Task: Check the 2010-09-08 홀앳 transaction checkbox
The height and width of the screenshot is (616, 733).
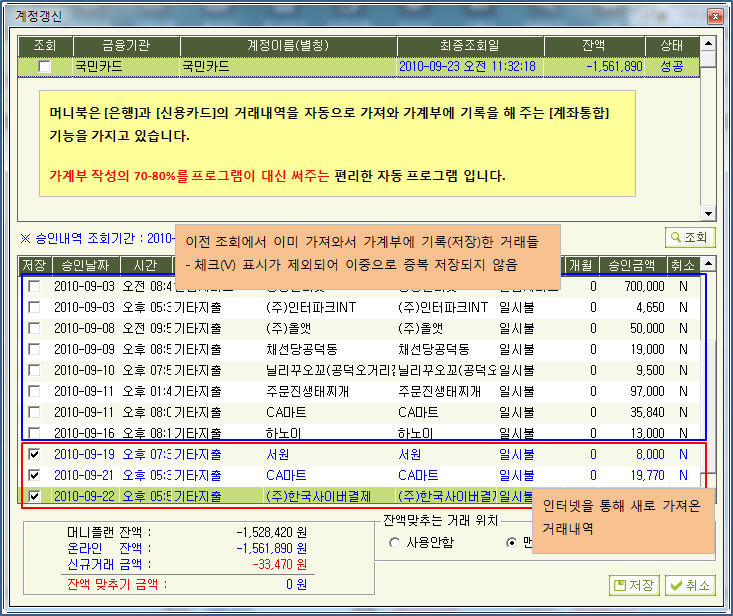Action: pyautogui.click(x=36, y=328)
